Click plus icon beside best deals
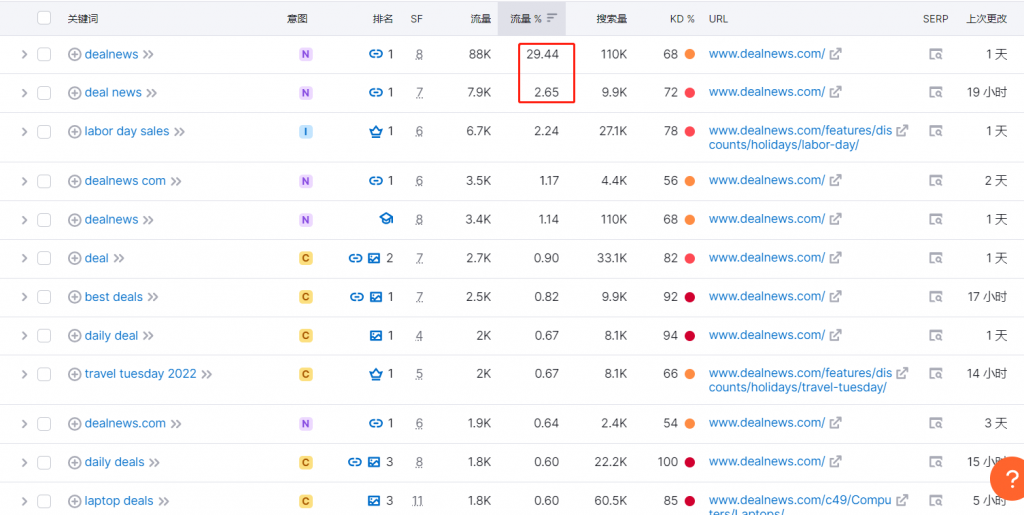Viewport: 1024px width, 515px height. [74, 297]
